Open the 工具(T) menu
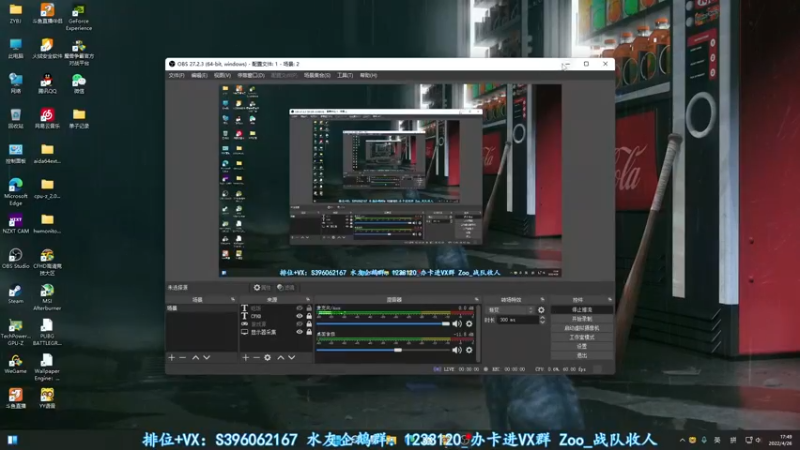Image resolution: width=800 pixels, height=450 pixels. 345,76
